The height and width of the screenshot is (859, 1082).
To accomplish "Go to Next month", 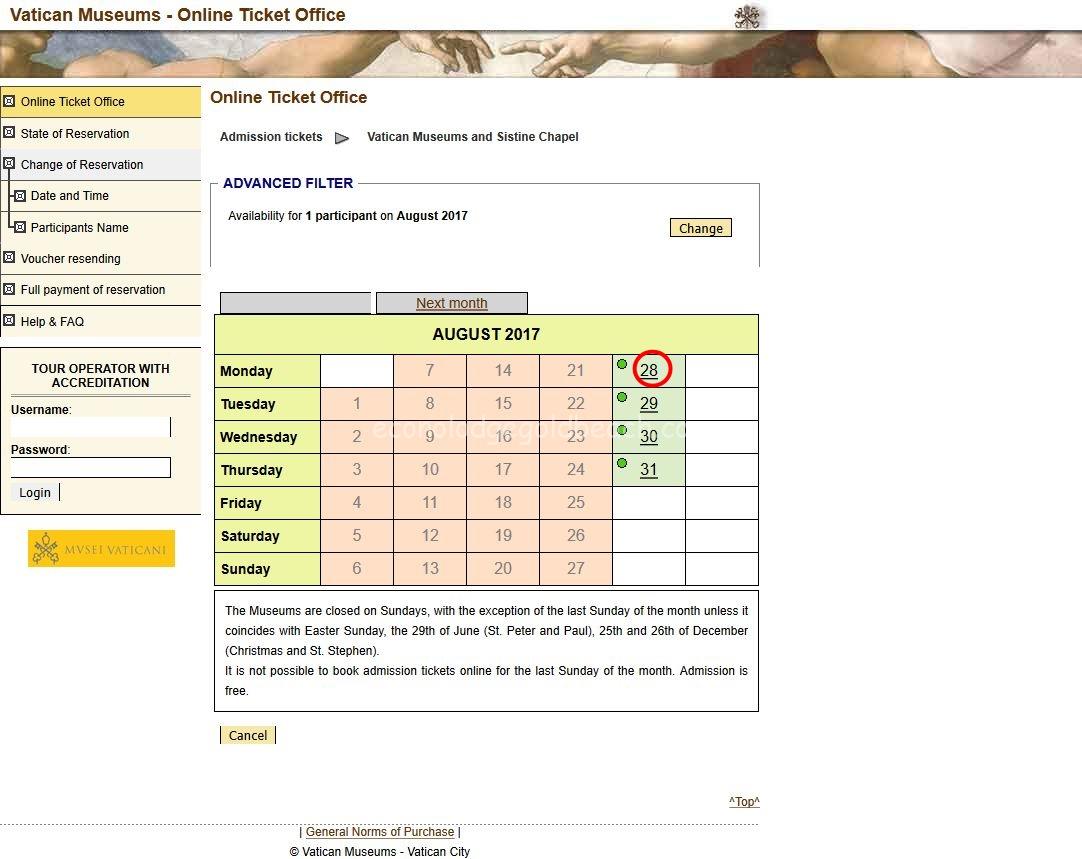I will pyautogui.click(x=451, y=303).
